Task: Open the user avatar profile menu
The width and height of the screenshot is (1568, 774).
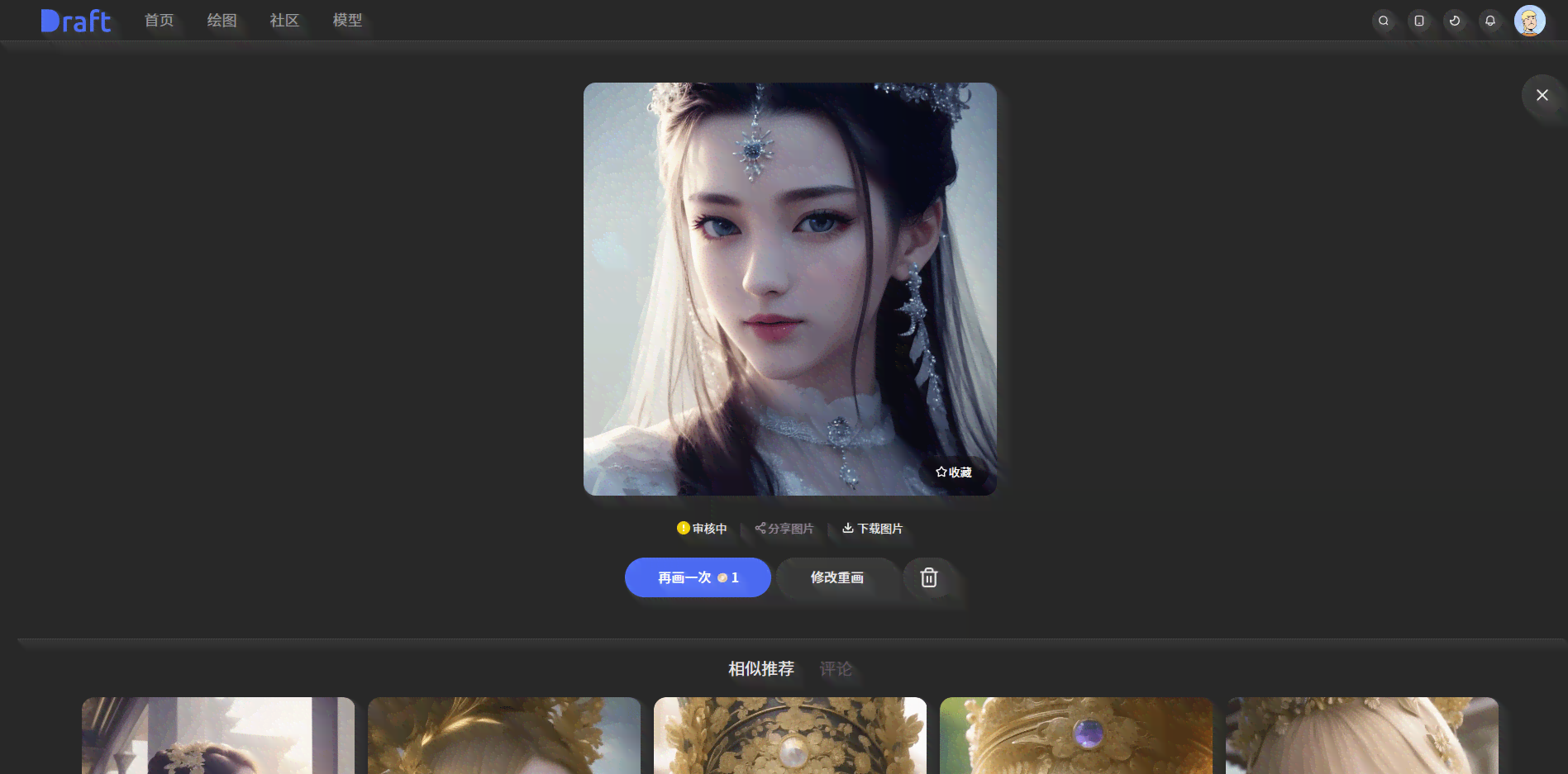Action: (x=1529, y=21)
